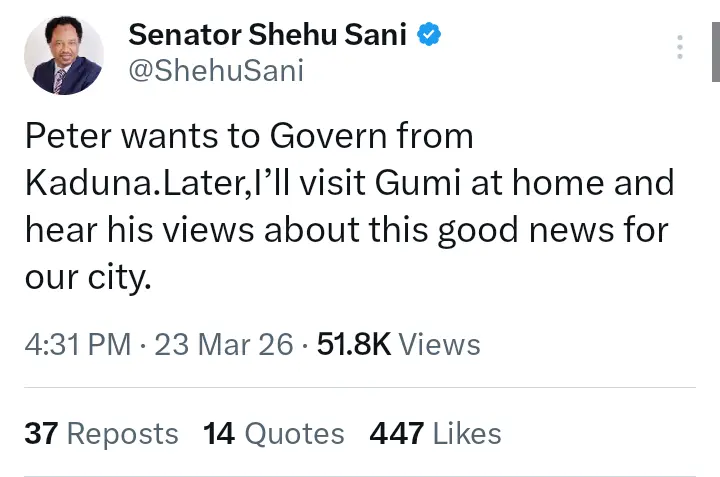720x477 pixels.
Task: View the 51.8K Views analytics
Action: tap(398, 345)
